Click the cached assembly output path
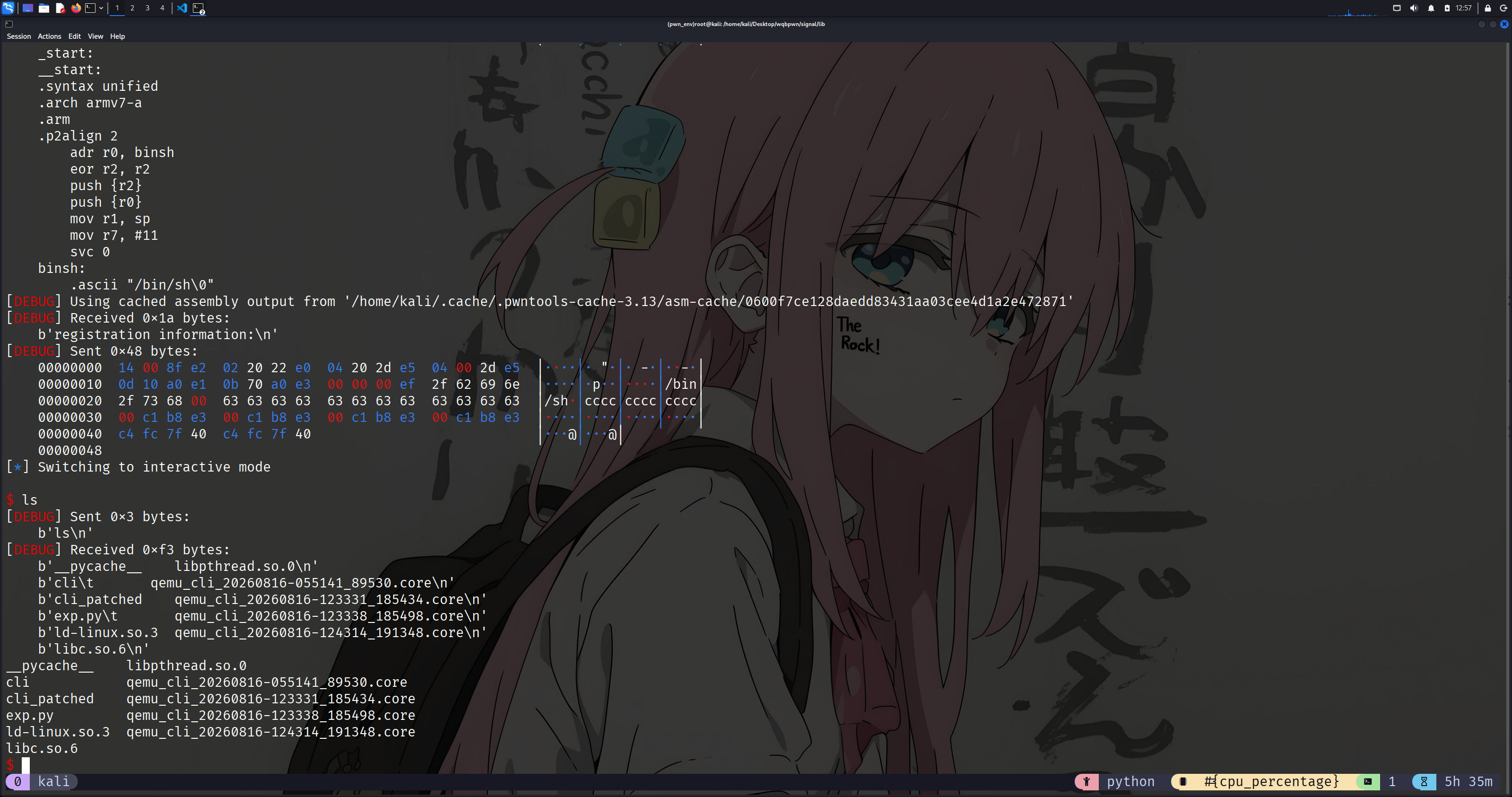Image resolution: width=1512 pixels, height=797 pixels. coord(709,301)
